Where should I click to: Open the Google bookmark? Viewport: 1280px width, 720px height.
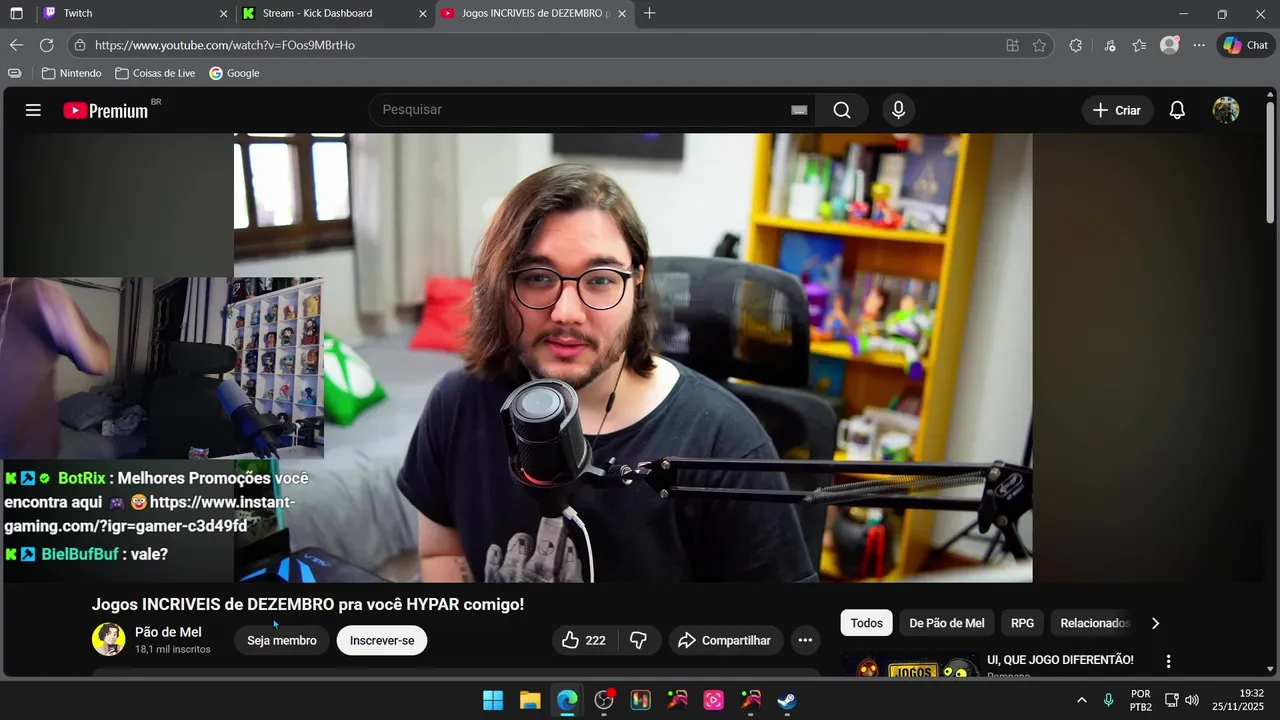click(234, 73)
